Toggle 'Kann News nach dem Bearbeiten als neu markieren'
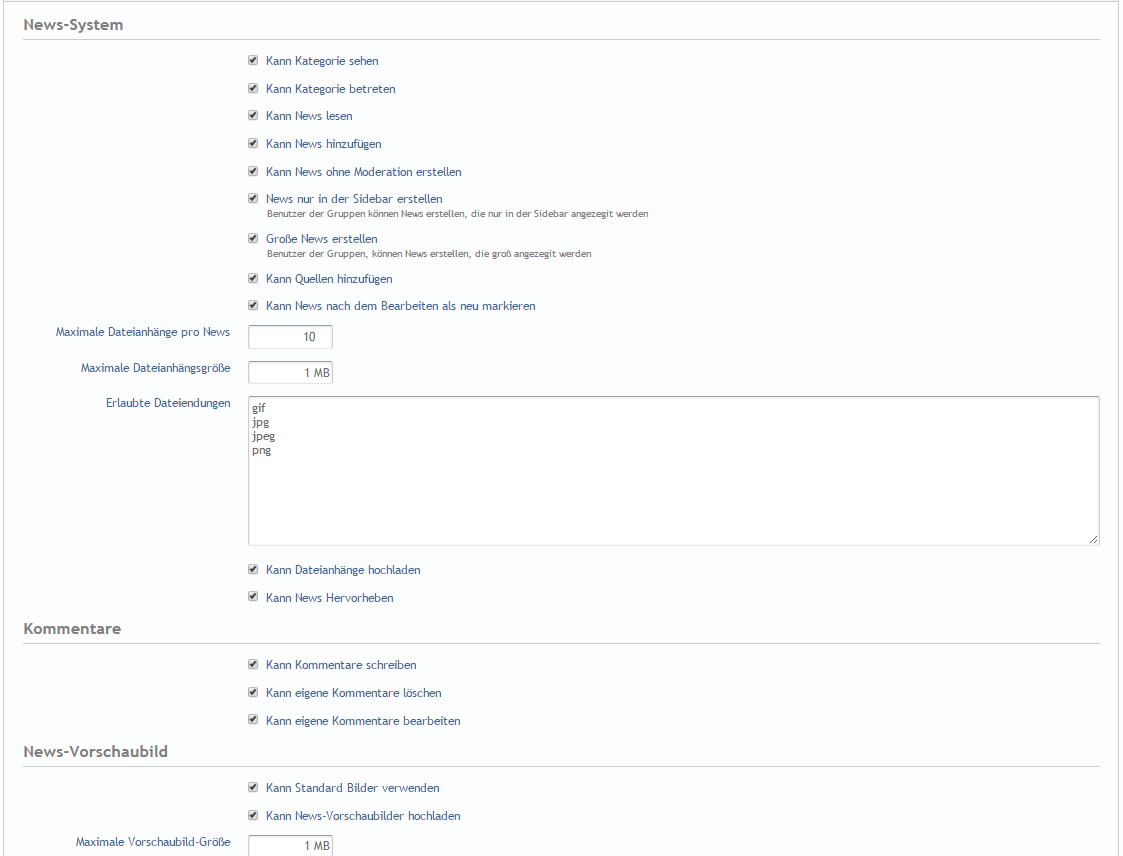This screenshot has height=856, width=1123. tap(253, 306)
